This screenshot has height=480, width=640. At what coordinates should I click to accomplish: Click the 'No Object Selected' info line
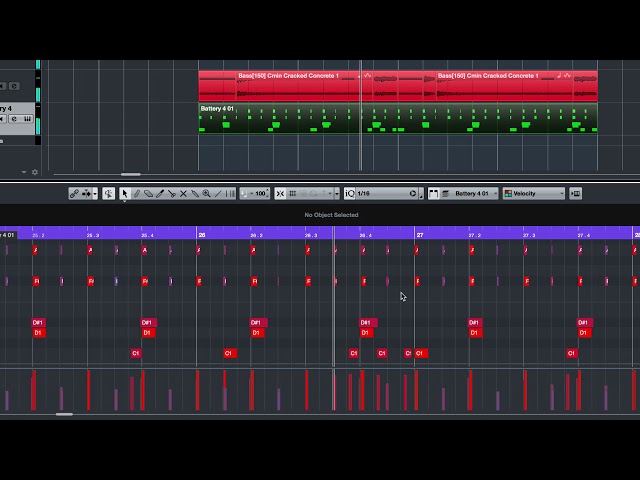point(331,215)
